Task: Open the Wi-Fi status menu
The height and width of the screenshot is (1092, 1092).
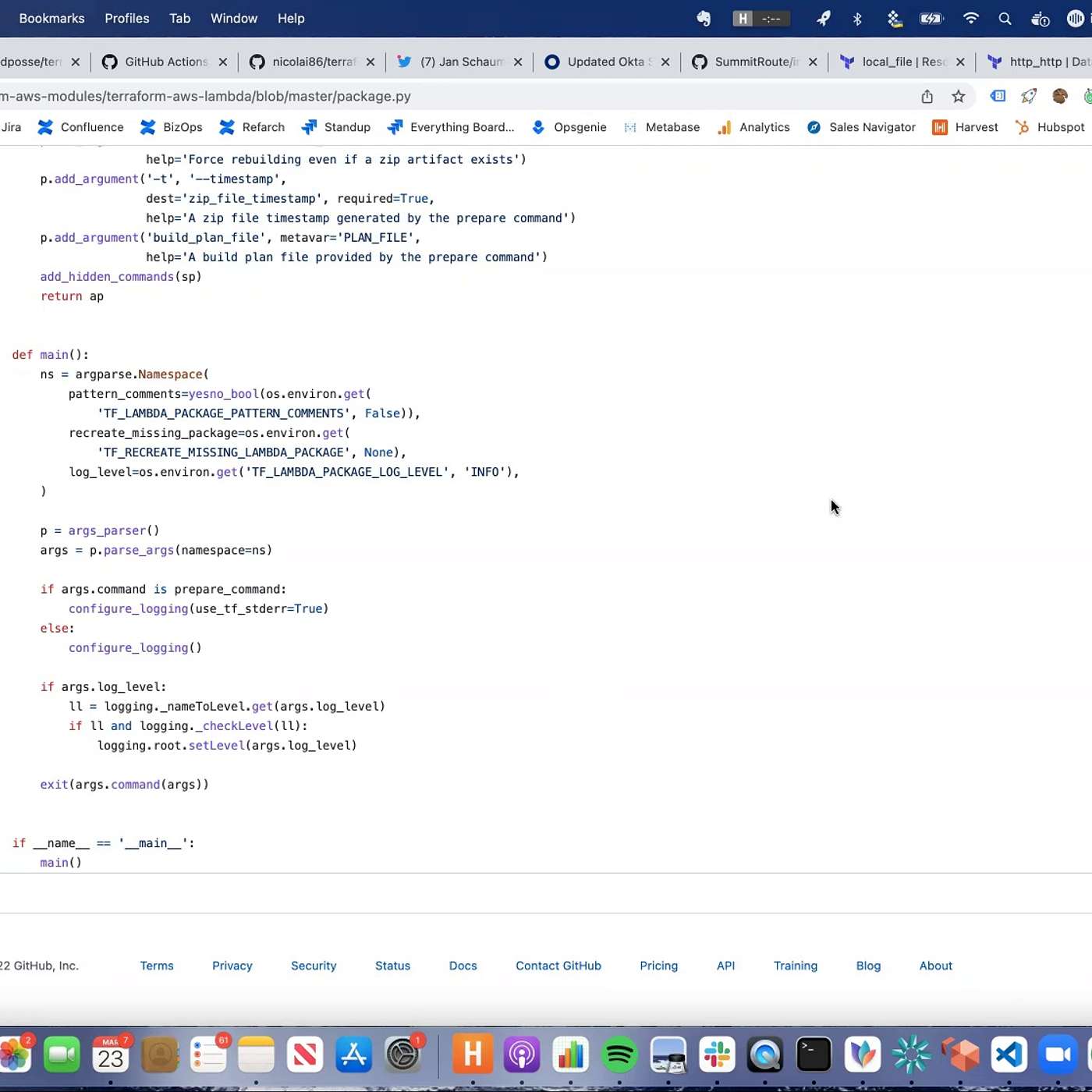Action: 970,19
